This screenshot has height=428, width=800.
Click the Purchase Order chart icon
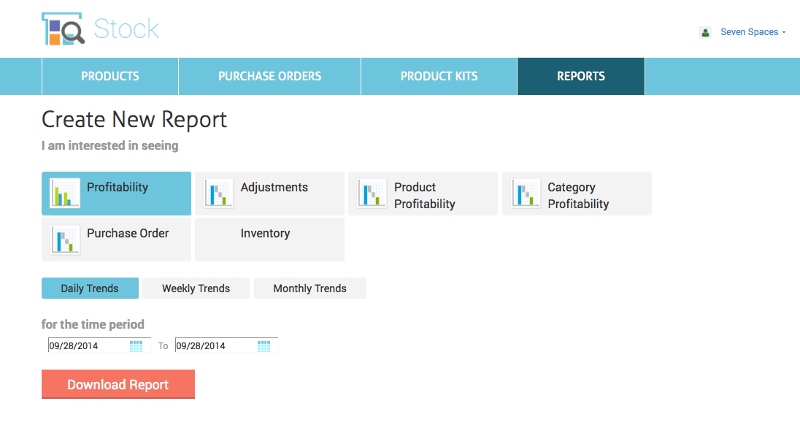coord(65,240)
